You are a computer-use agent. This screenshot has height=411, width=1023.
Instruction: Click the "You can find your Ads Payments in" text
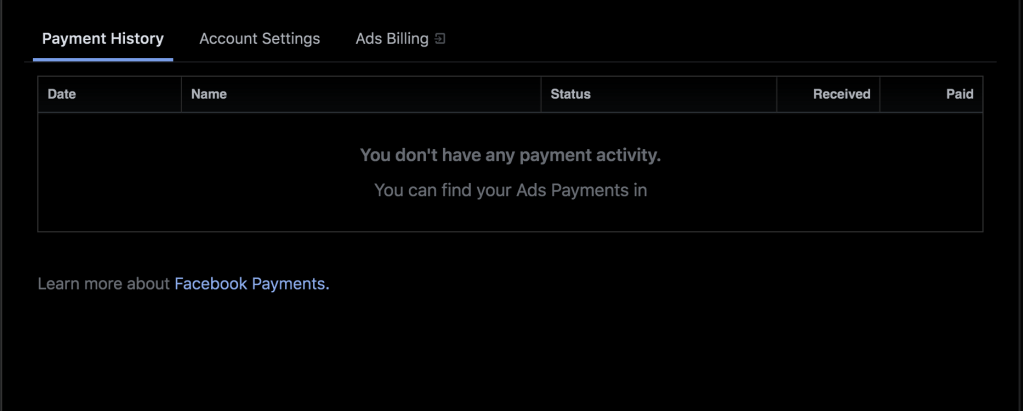(510, 189)
